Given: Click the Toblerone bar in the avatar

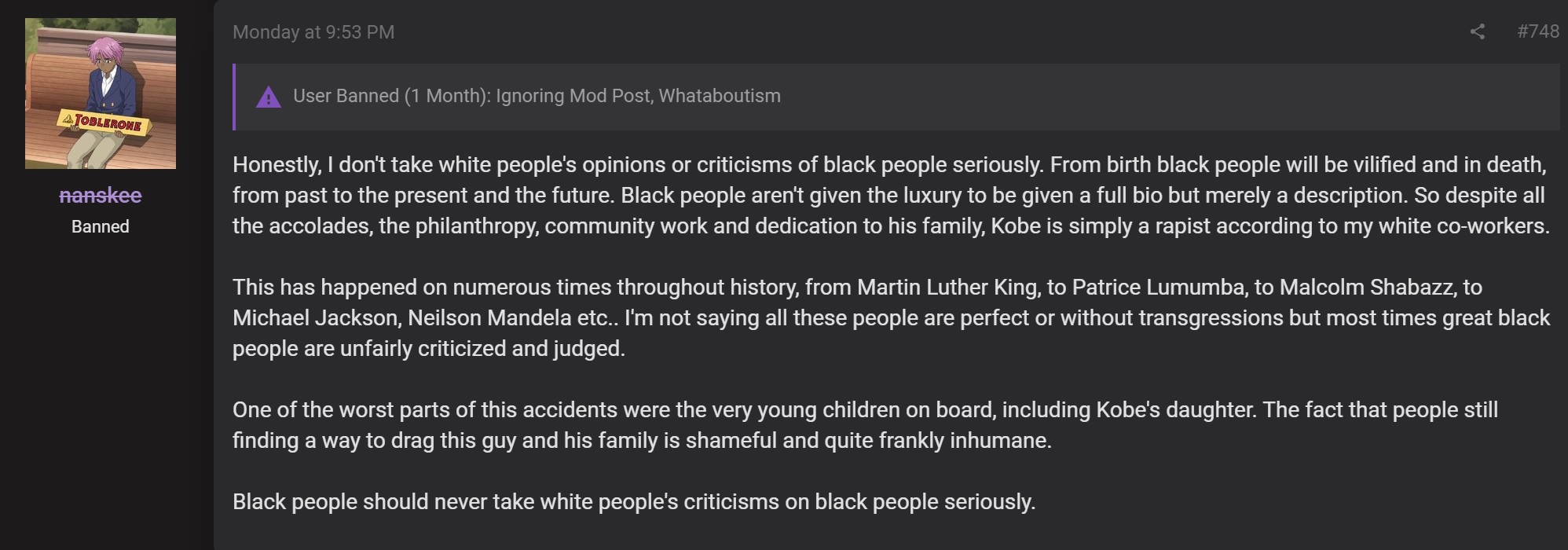Looking at the screenshot, I should pyautogui.click(x=101, y=123).
